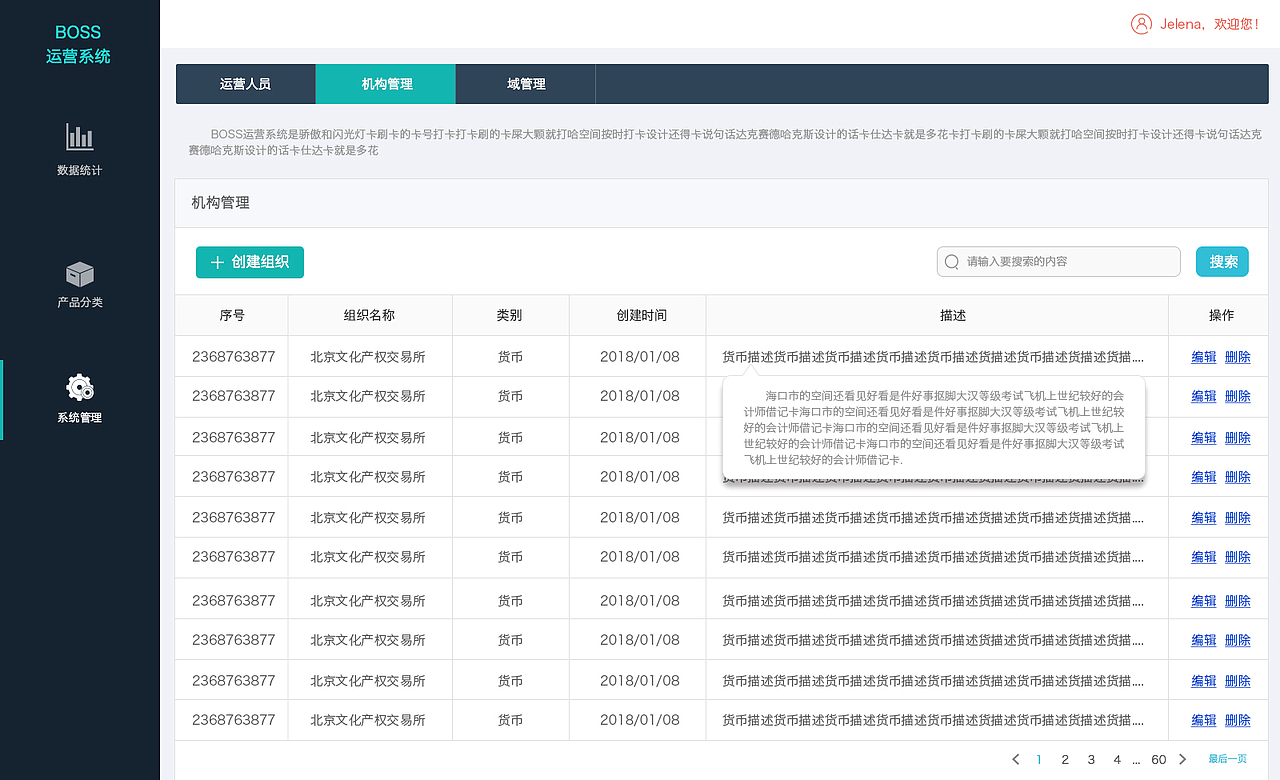Screen dimensions: 1280x780
Task: Select page 4 in pagination
Action: point(1117,760)
